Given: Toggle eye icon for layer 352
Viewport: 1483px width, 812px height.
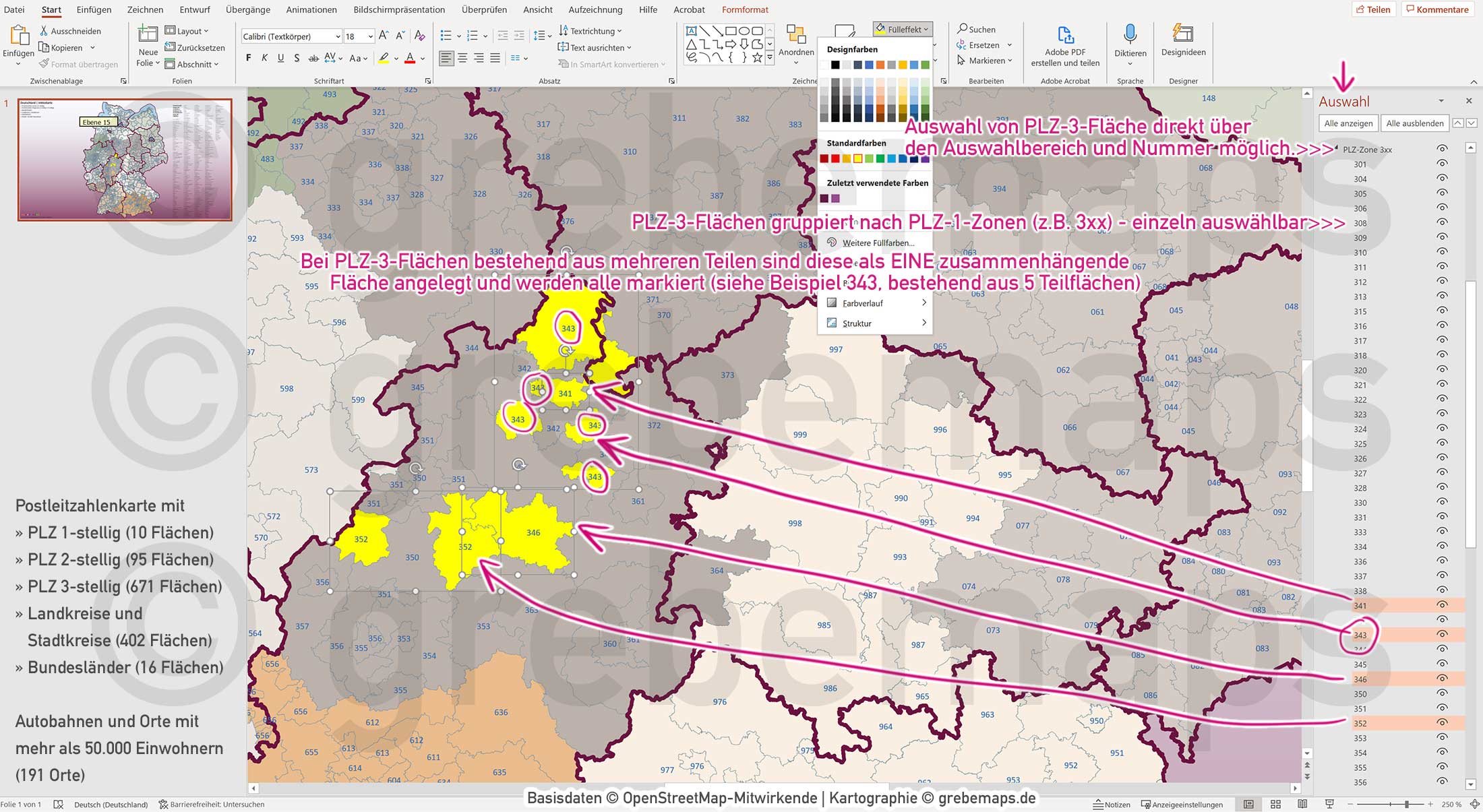Looking at the screenshot, I should tap(1442, 723).
